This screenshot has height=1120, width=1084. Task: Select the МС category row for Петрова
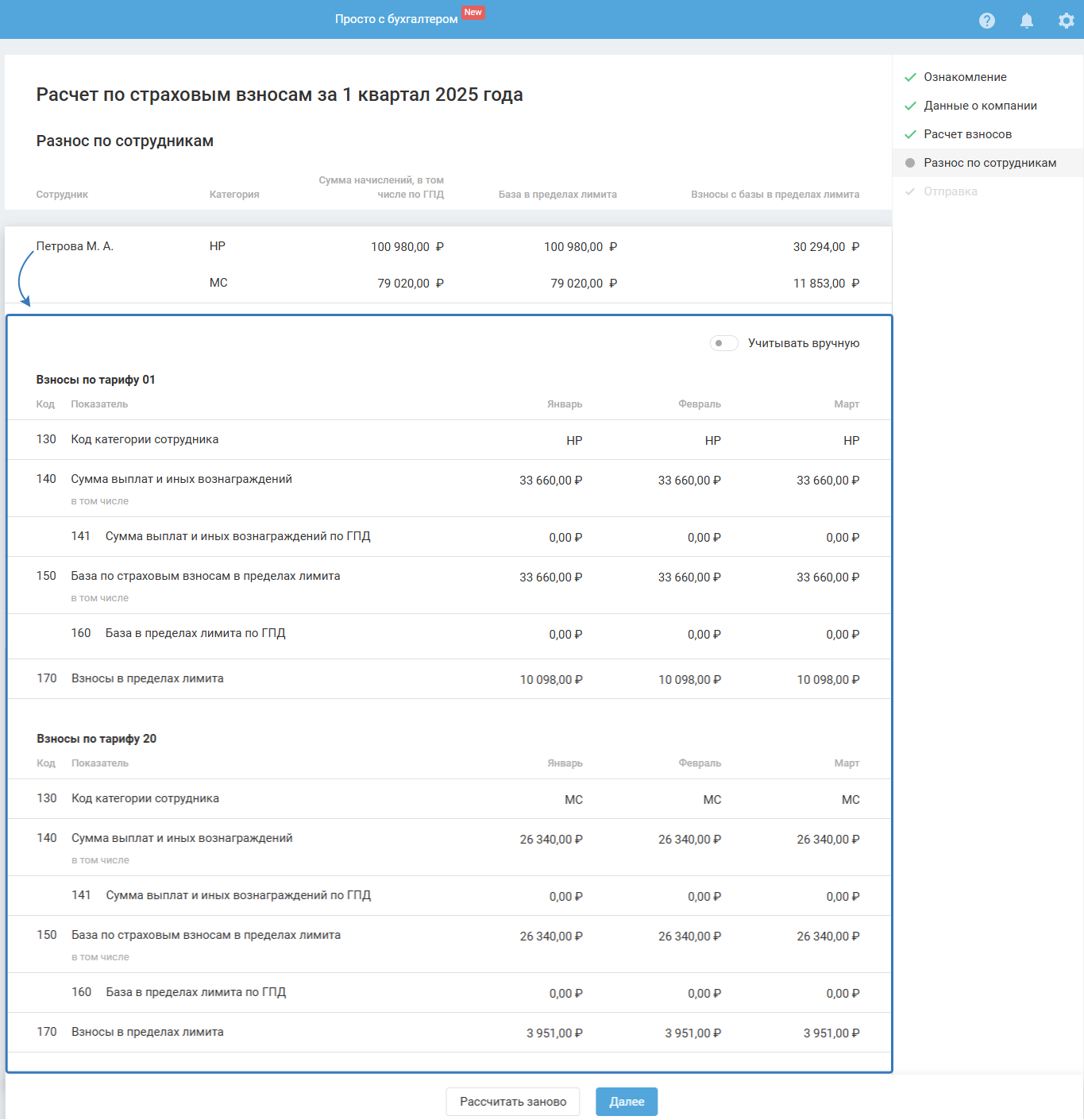[218, 283]
